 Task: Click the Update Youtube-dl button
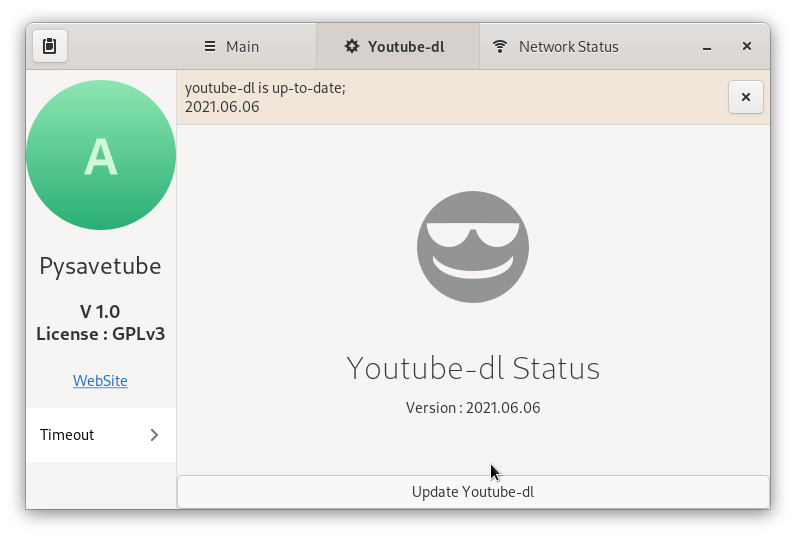tap(473, 492)
